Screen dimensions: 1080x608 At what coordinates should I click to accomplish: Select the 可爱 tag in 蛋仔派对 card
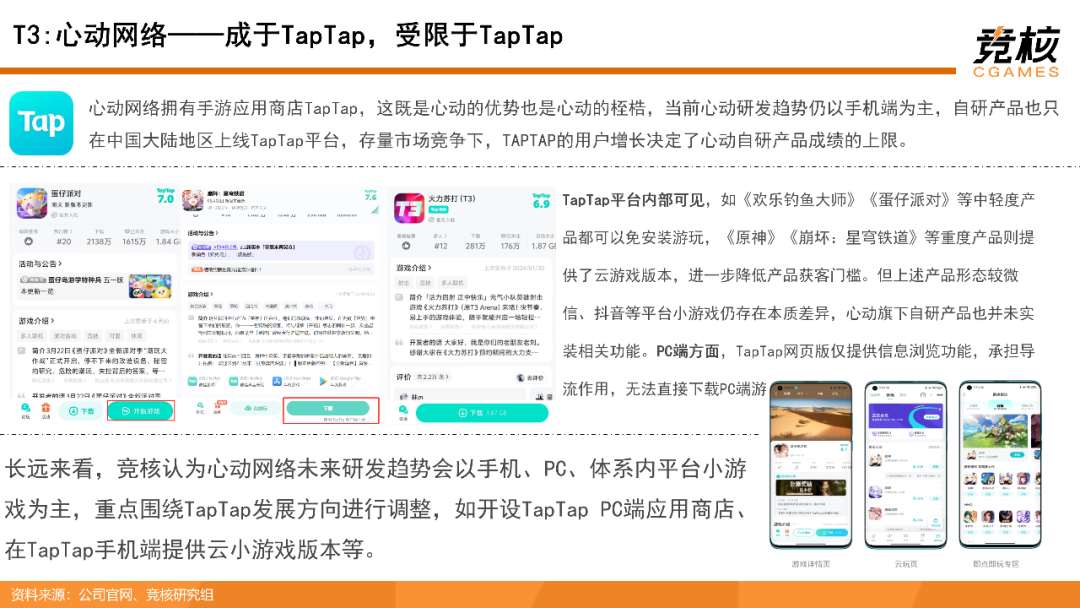pos(114,336)
